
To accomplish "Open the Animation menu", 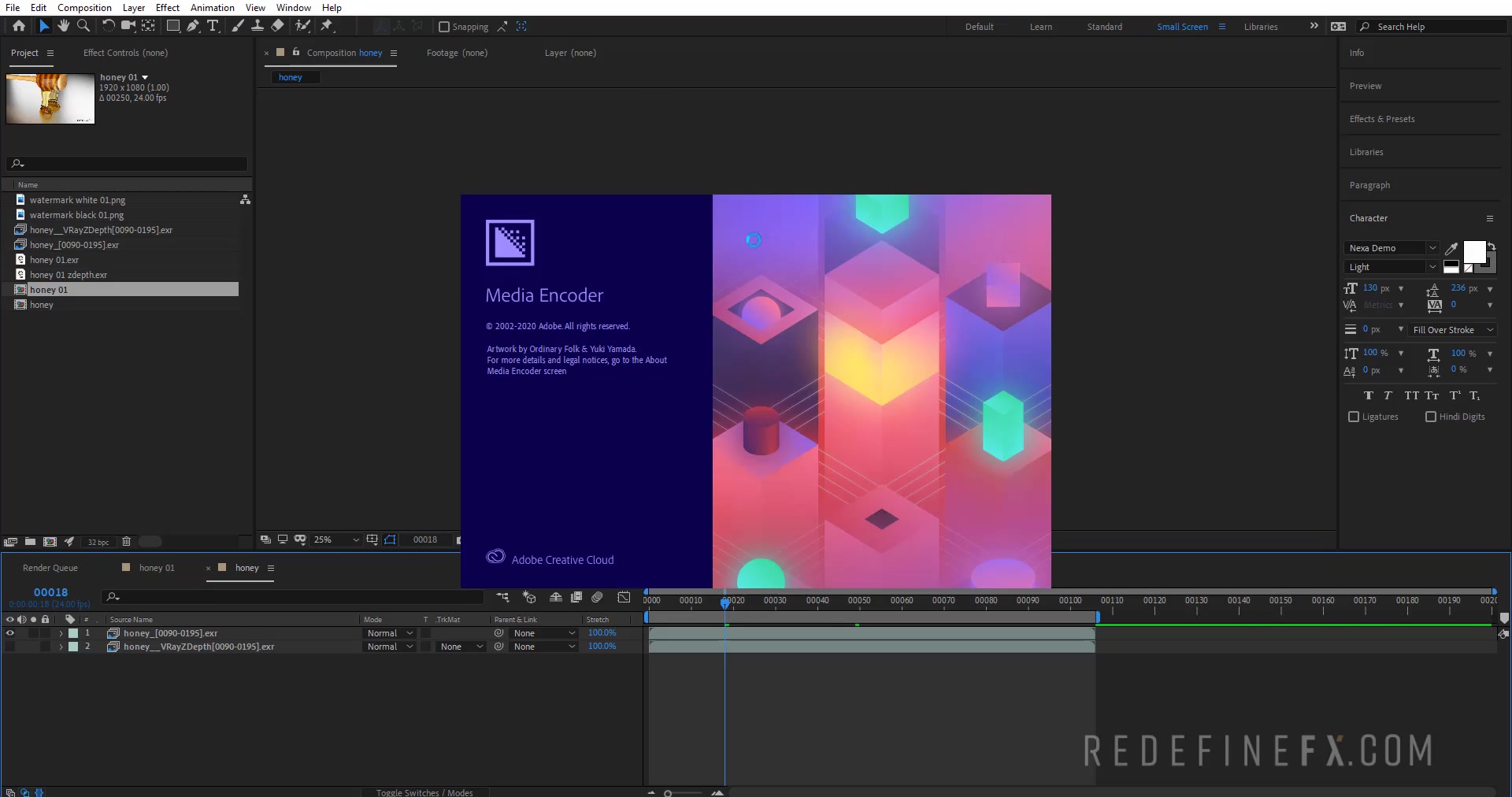I will point(212,8).
